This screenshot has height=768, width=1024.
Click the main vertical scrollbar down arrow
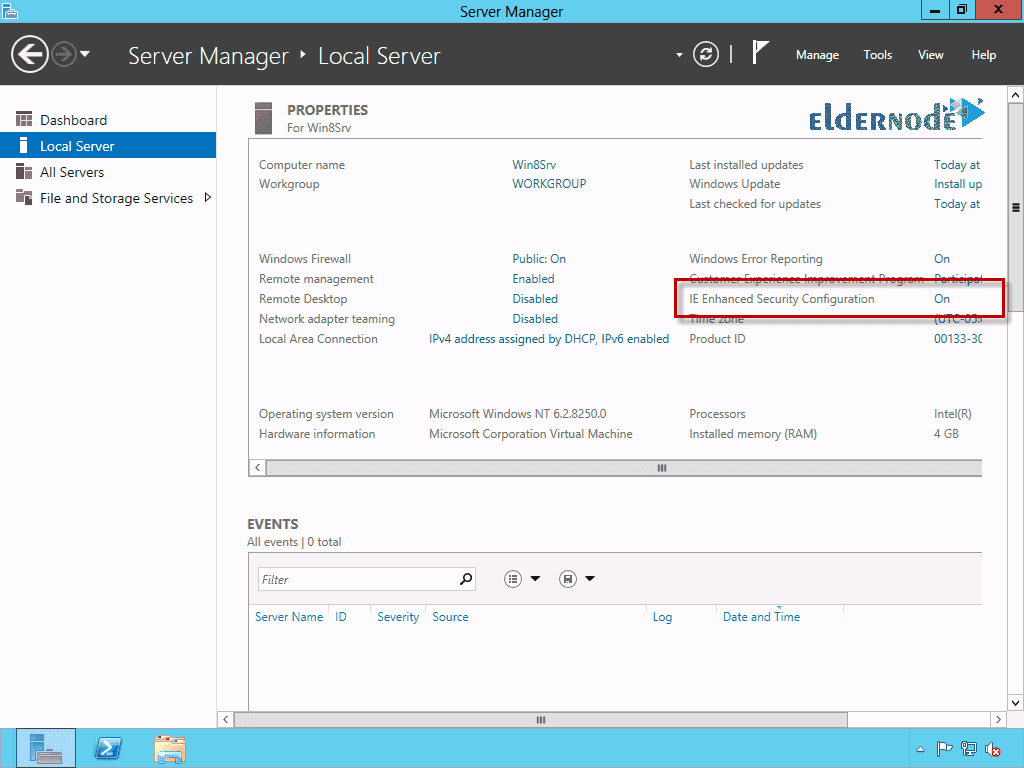[x=1016, y=703]
